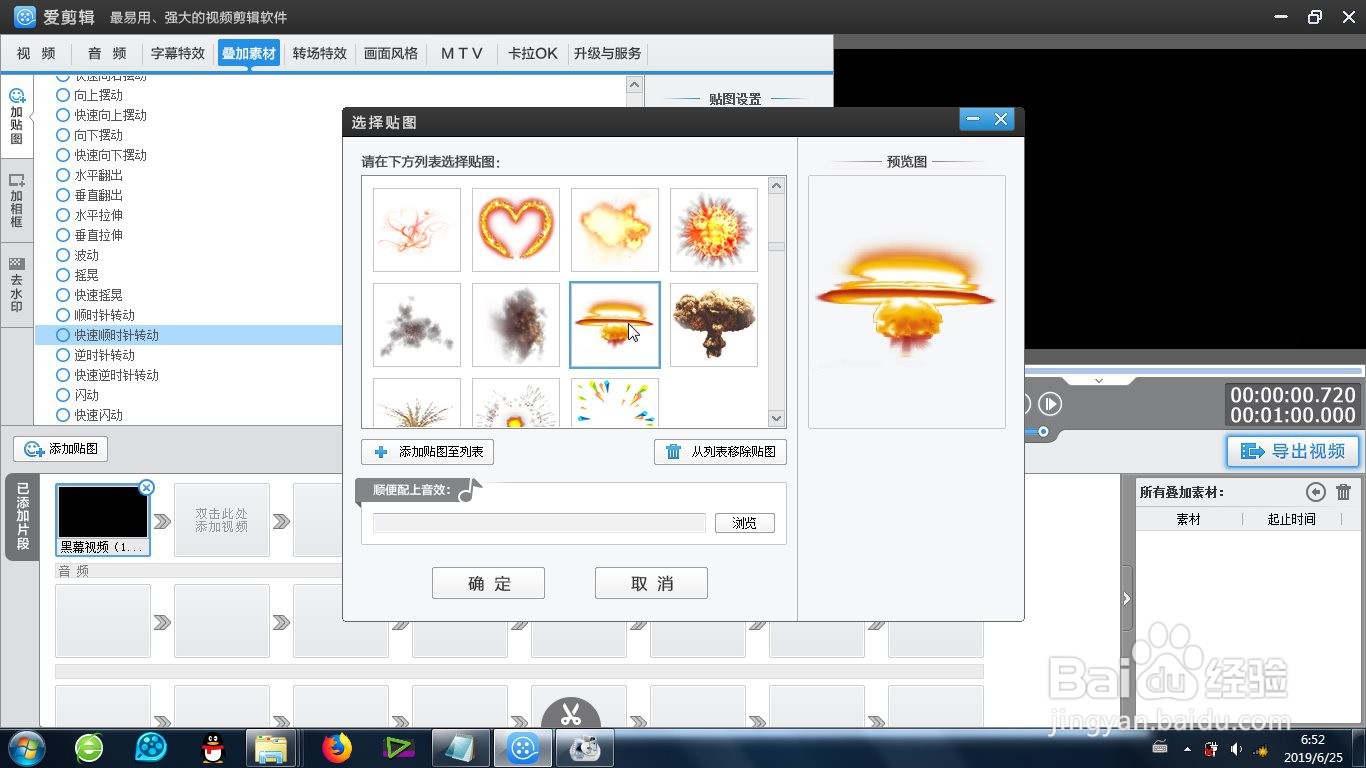Open the notepad icon in the taskbar

tap(461, 748)
